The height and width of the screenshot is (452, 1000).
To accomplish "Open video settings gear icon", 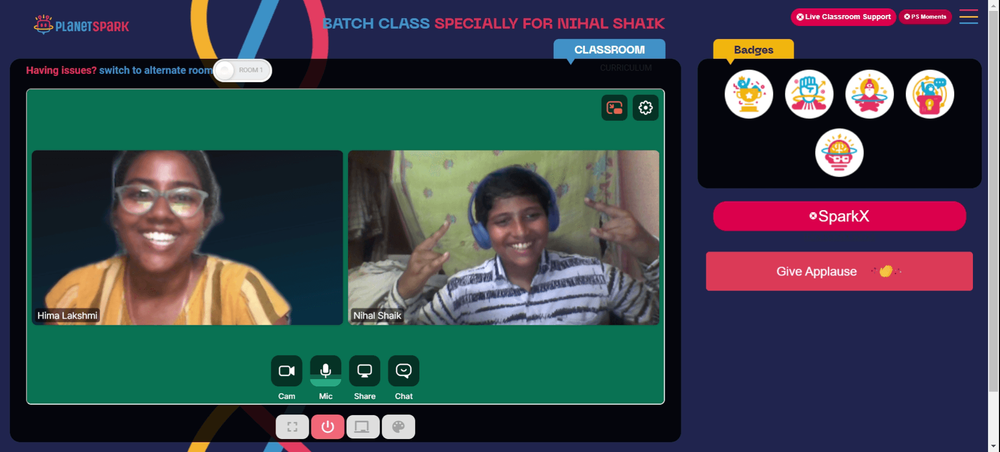I will pyautogui.click(x=645, y=108).
